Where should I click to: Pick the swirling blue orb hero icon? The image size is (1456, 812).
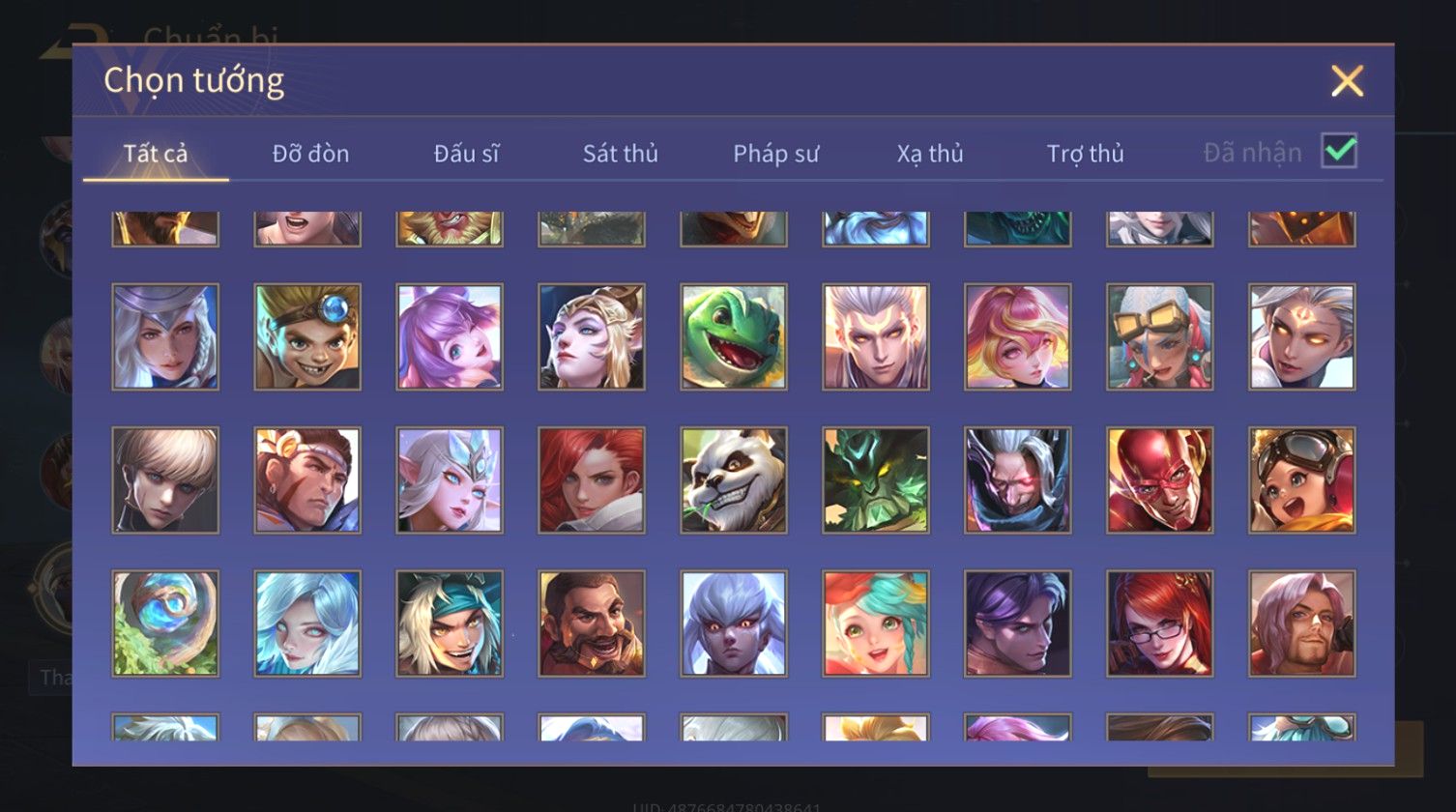click(165, 623)
